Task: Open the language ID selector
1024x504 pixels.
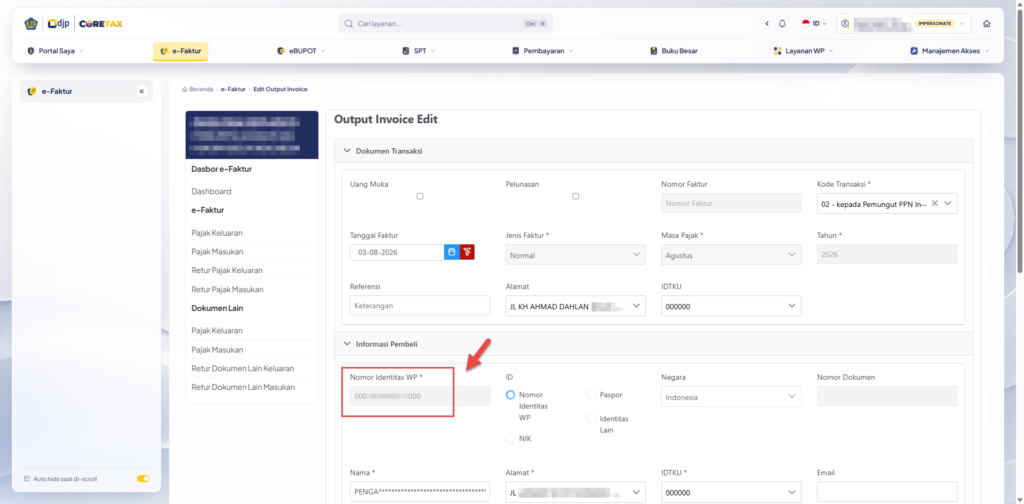Action: coord(814,24)
